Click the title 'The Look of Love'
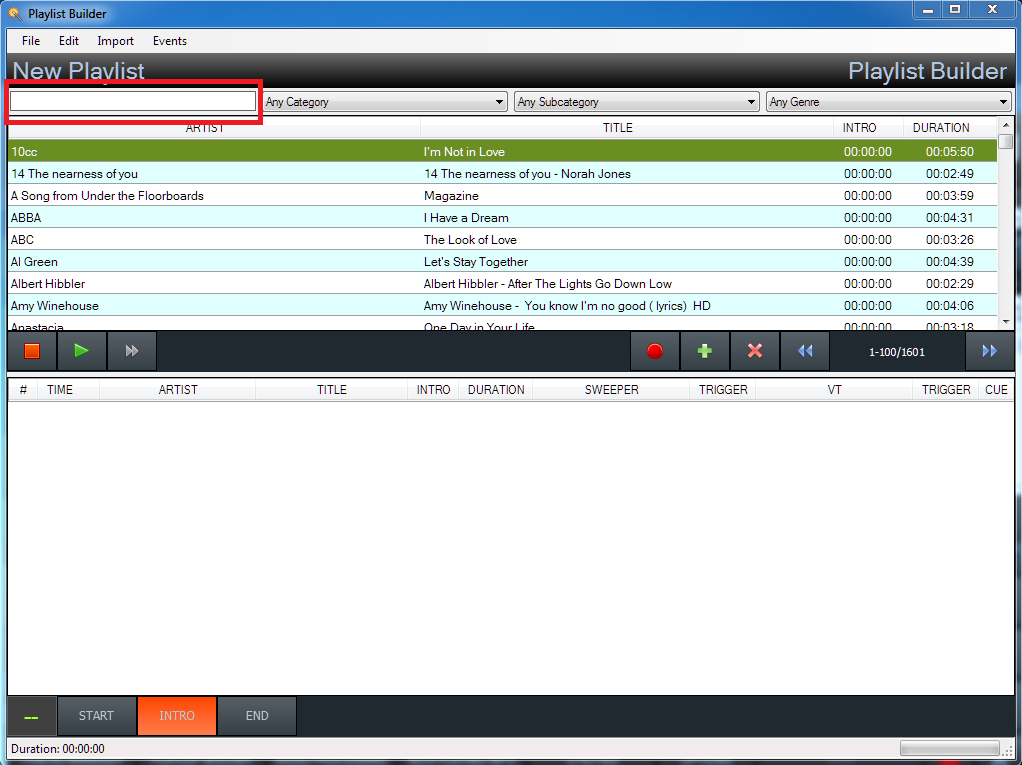 pos(470,240)
